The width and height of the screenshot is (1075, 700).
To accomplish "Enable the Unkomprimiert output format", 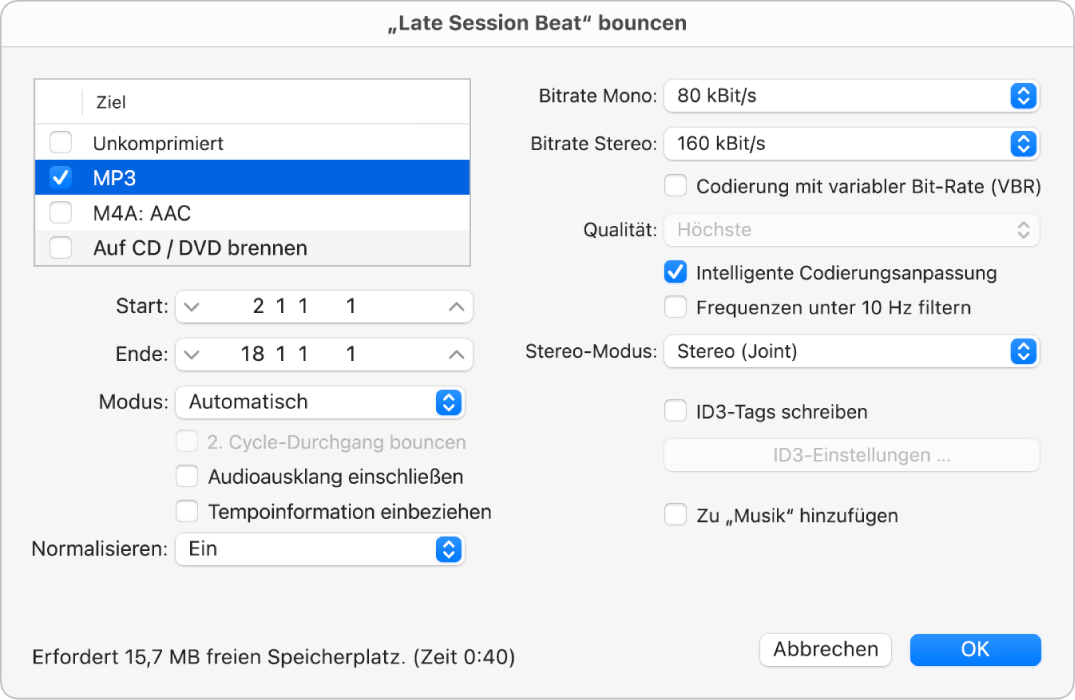I will [x=60, y=142].
